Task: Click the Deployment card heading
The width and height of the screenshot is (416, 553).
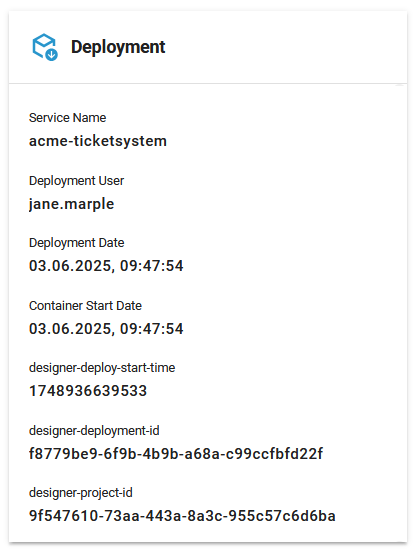Action: (x=118, y=47)
